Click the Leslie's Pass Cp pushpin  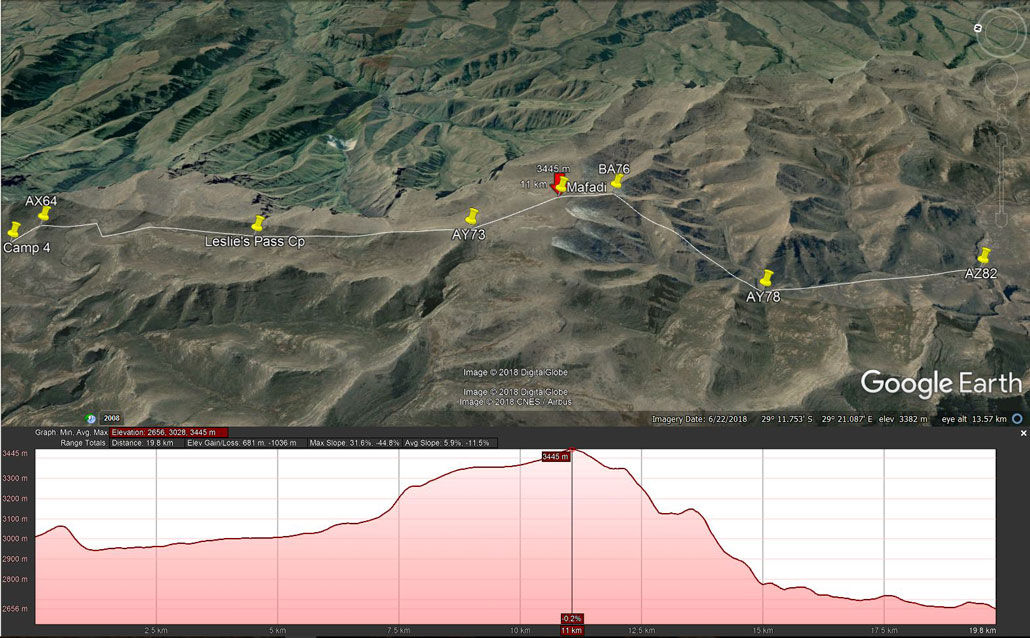tap(258, 224)
